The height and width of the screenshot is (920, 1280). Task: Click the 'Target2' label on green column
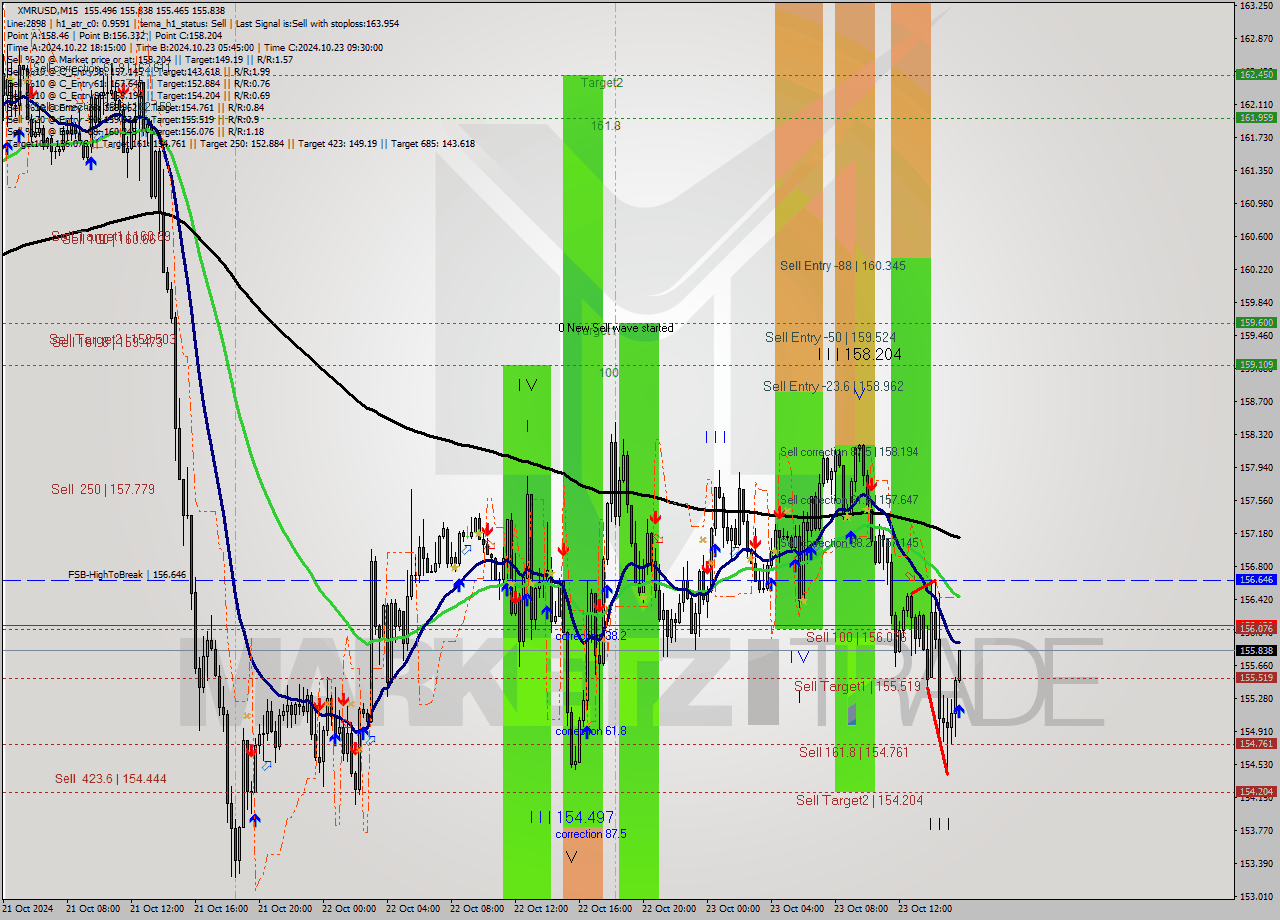point(602,83)
